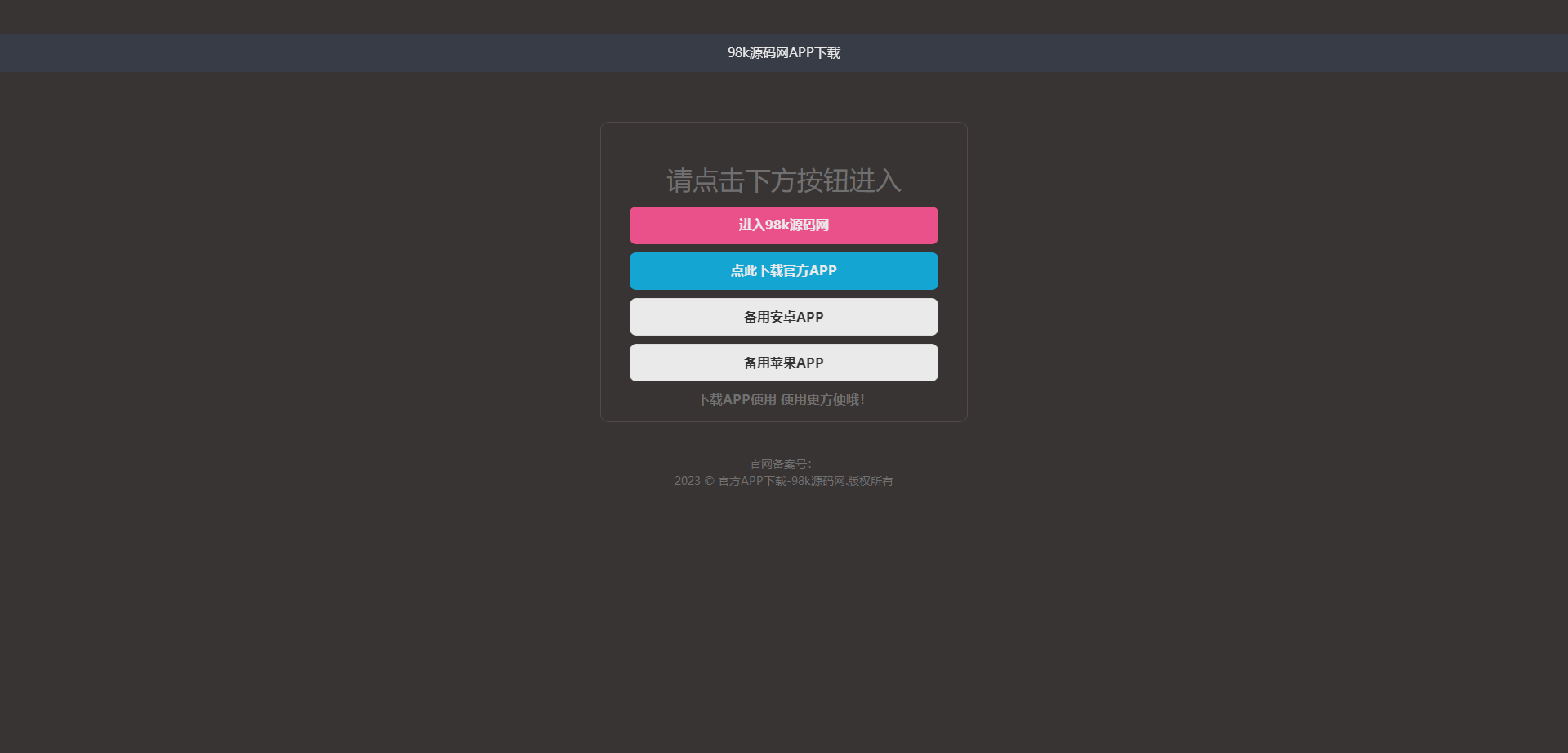
Task: Enter the 98k source code site
Action: click(x=783, y=225)
